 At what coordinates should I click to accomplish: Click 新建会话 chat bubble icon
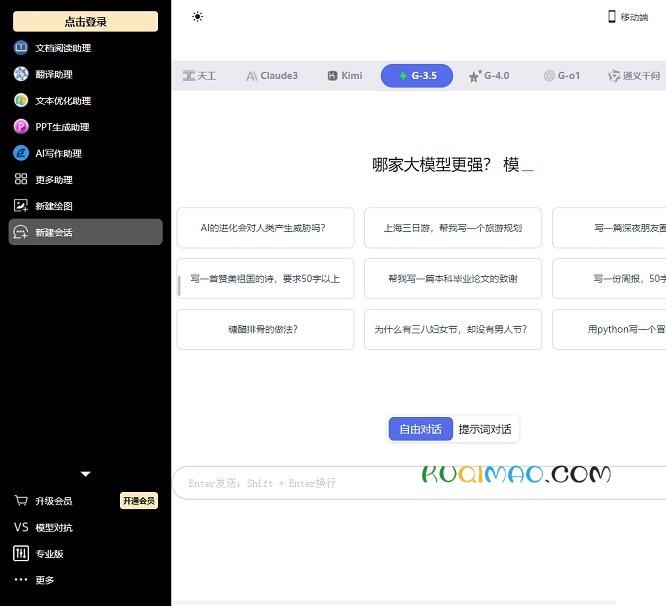pos(21,232)
